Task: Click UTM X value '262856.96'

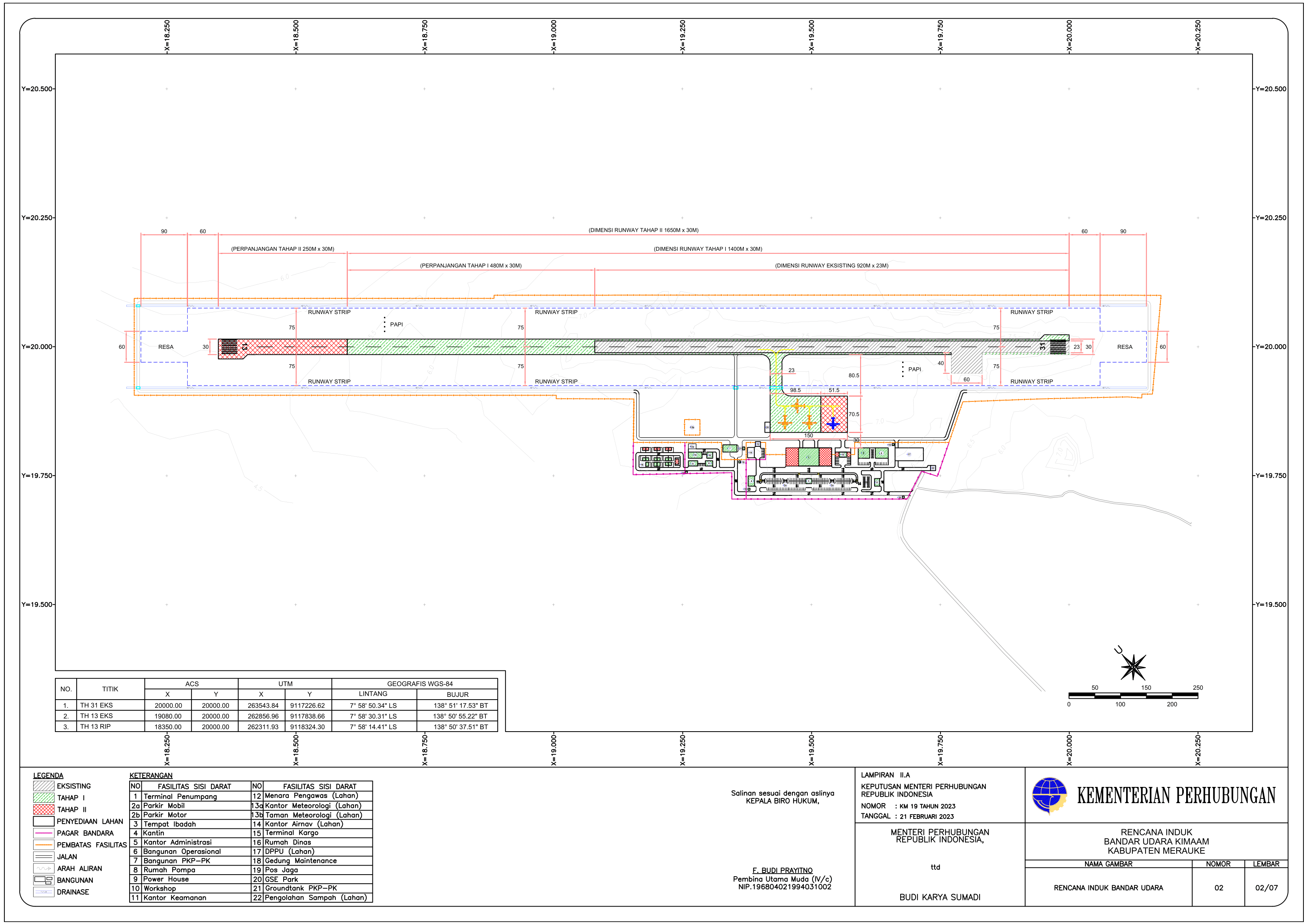Action: point(263,716)
